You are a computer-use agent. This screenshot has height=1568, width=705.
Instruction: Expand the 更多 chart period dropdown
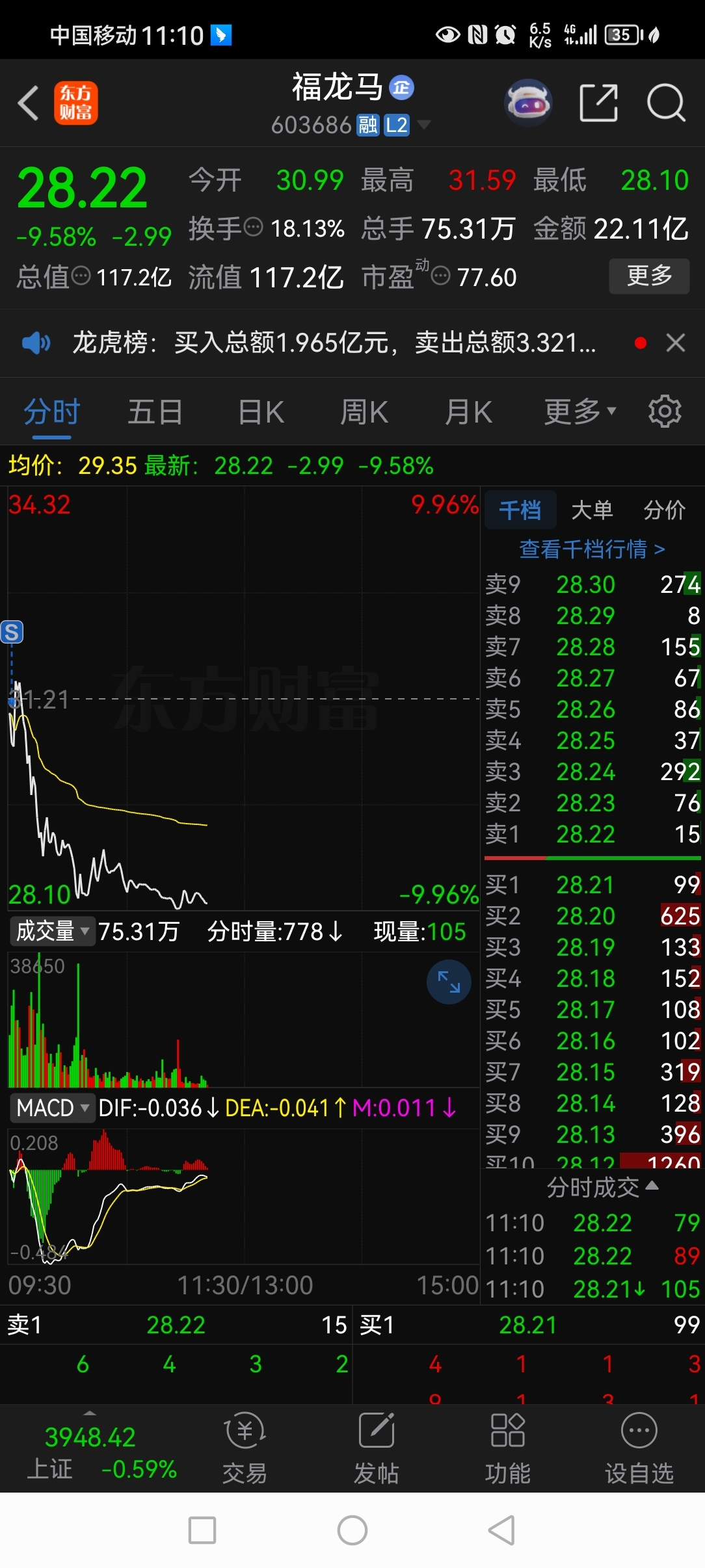pos(580,412)
